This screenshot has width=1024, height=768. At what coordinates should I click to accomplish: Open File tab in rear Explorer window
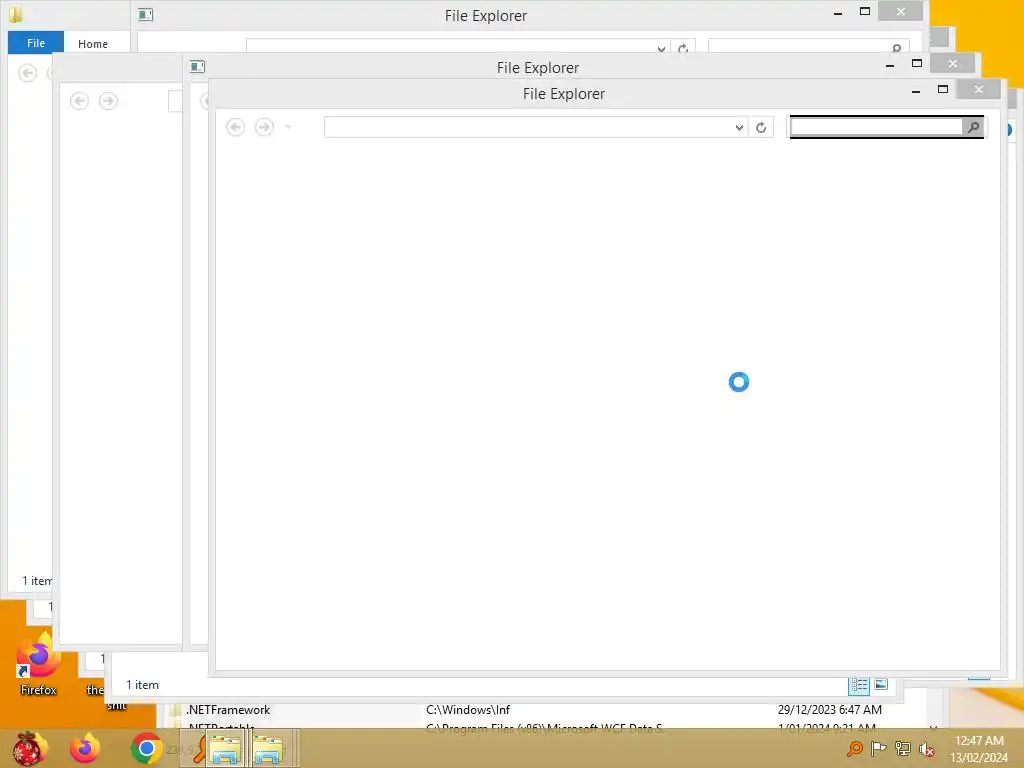pos(36,43)
